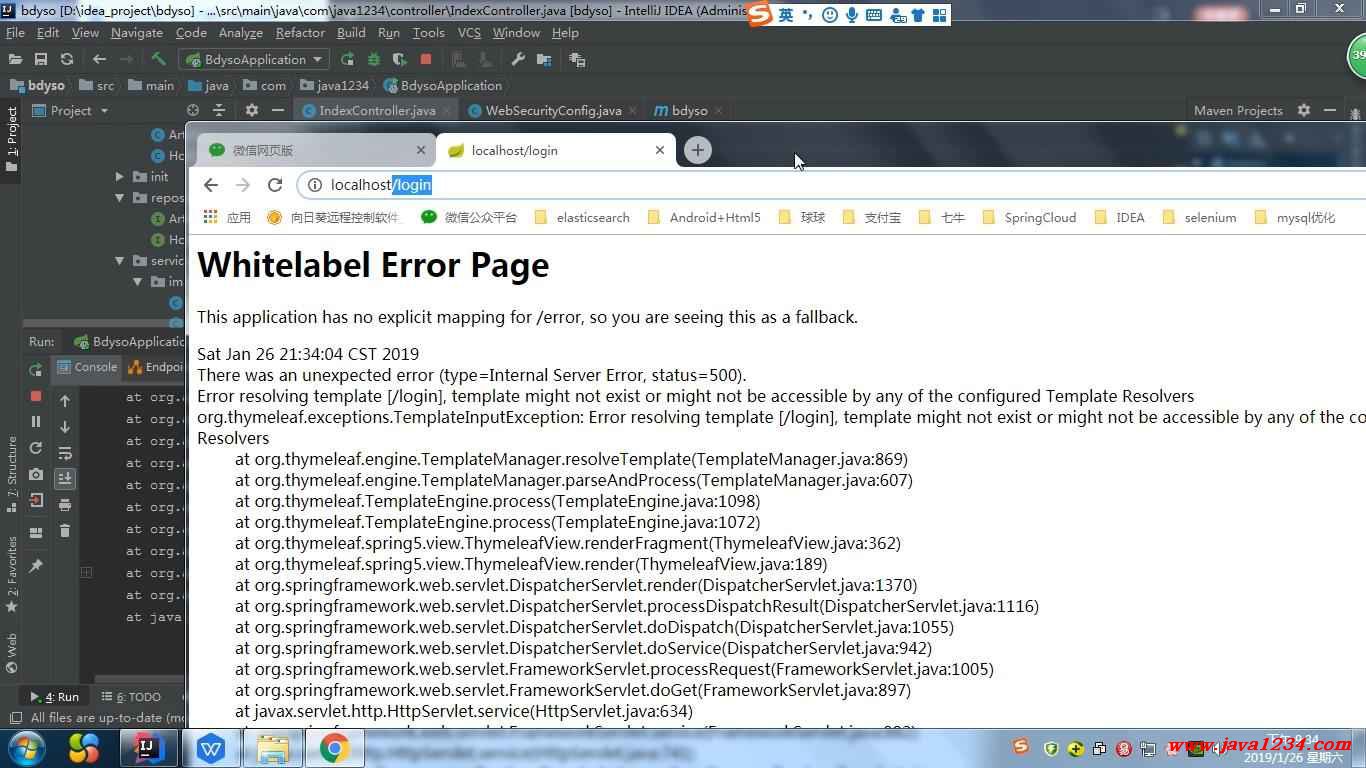Rerun BdysoApplication from main toolbar
The image size is (1366, 768).
tap(347, 60)
